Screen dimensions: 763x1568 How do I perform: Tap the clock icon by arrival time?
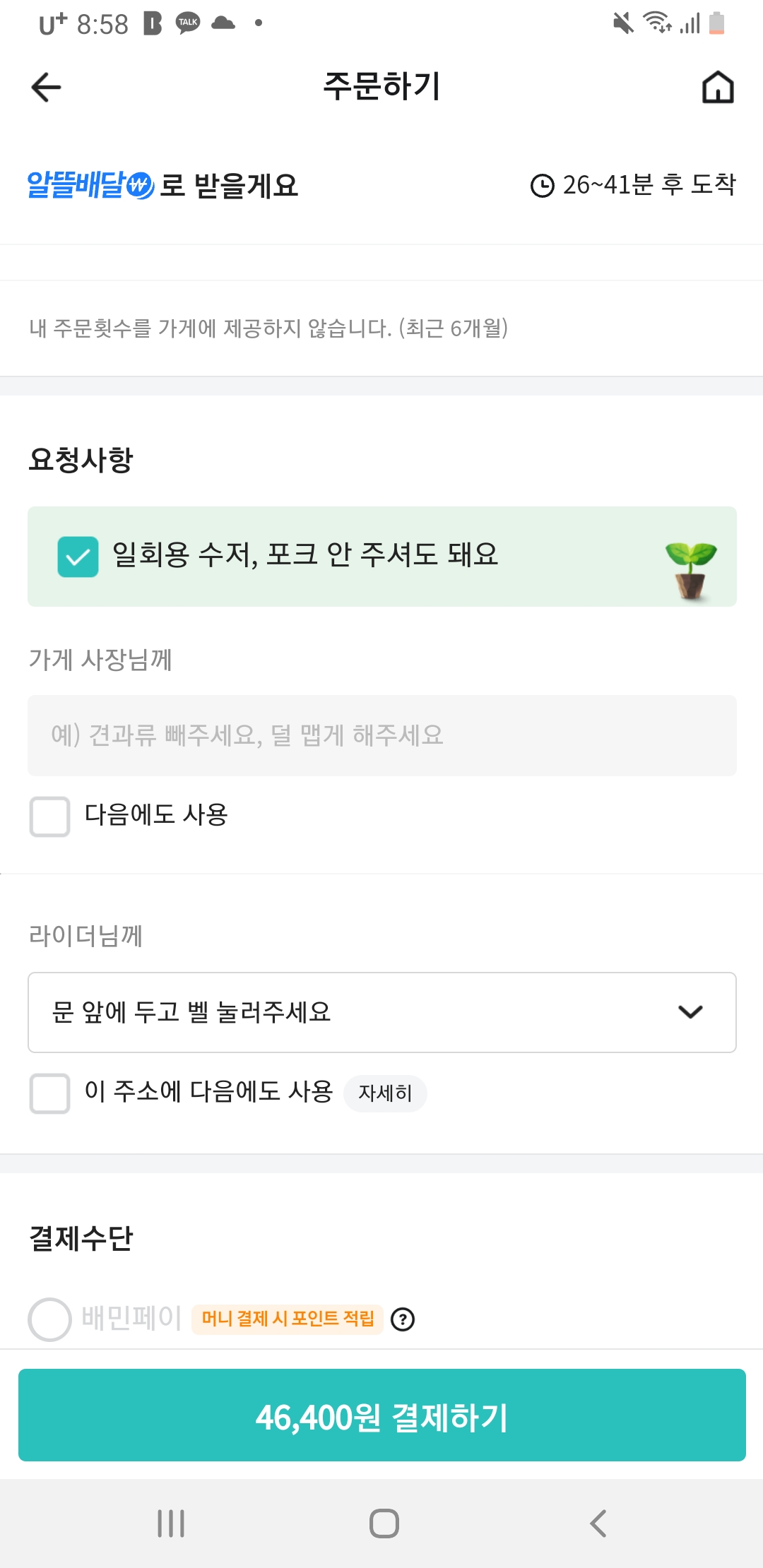tap(543, 186)
